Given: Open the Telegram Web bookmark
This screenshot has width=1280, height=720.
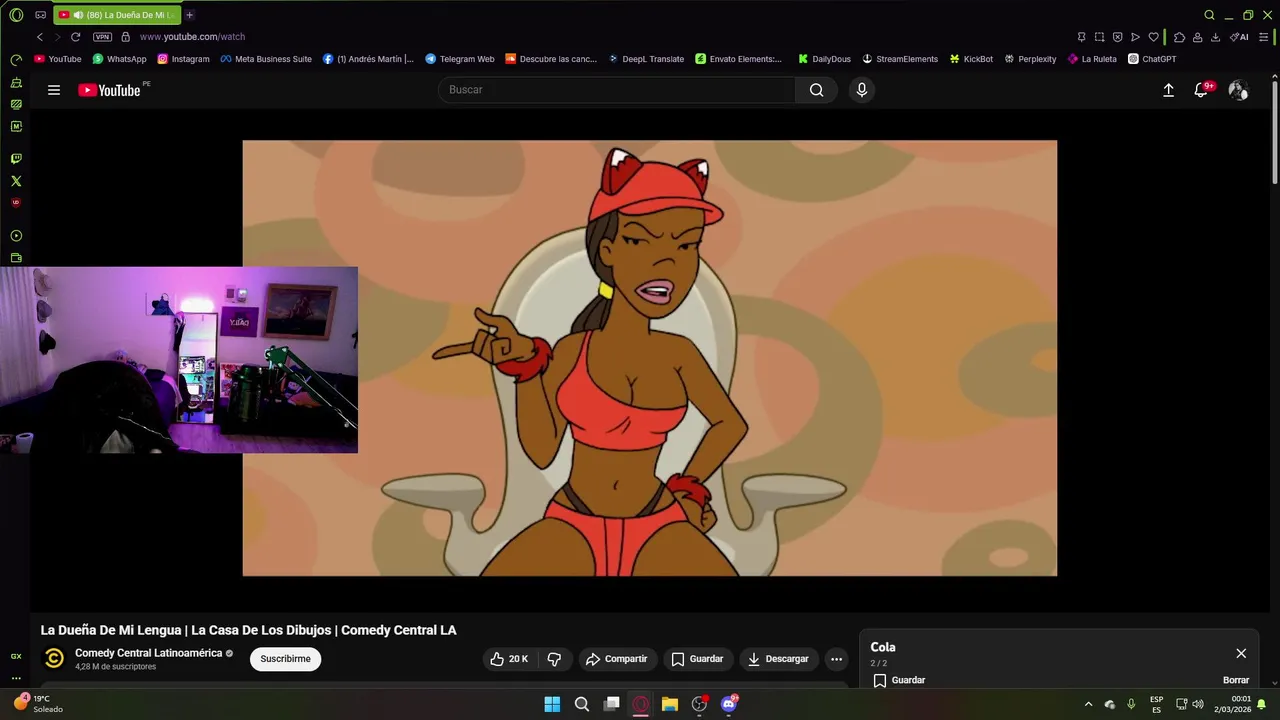Looking at the screenshot, I should point(460,59).
